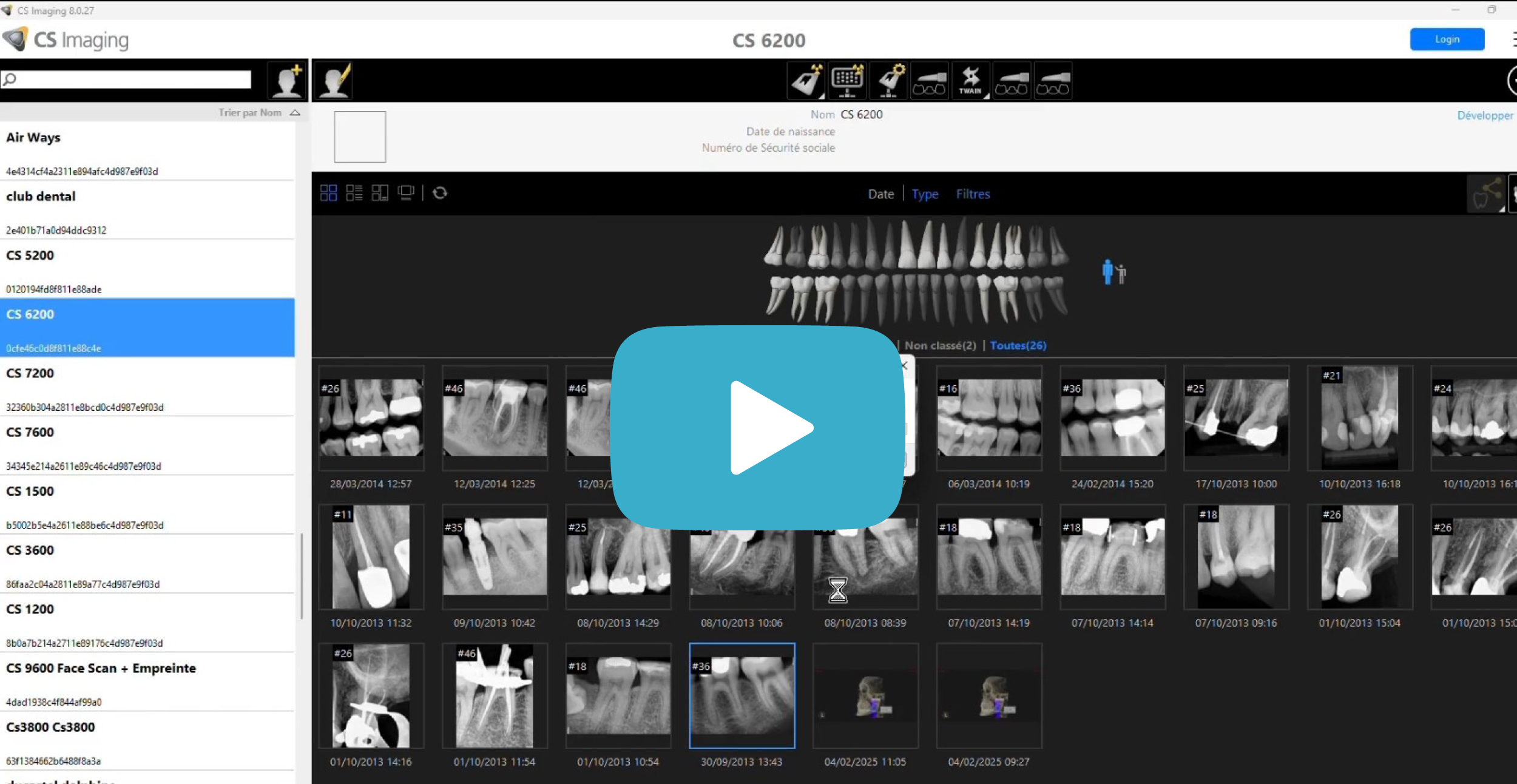This screenshot has height=784, width=1517.
Task: Click the search magnifier icon
Action: click(x=9, y=79)
